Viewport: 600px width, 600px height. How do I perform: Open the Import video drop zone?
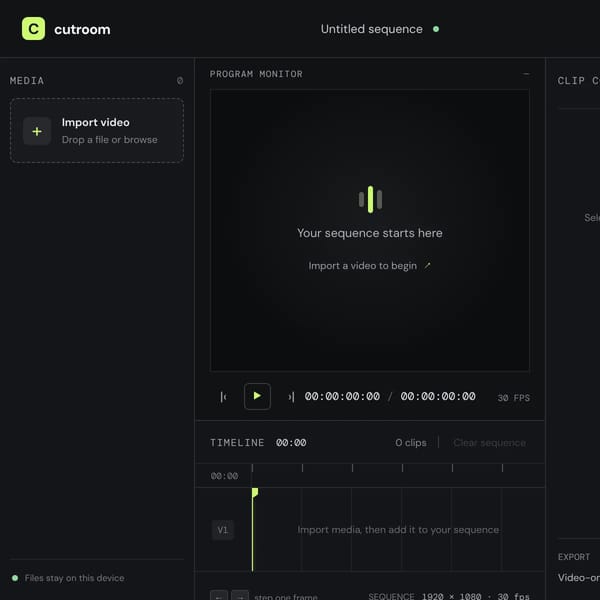click(97, 130)
